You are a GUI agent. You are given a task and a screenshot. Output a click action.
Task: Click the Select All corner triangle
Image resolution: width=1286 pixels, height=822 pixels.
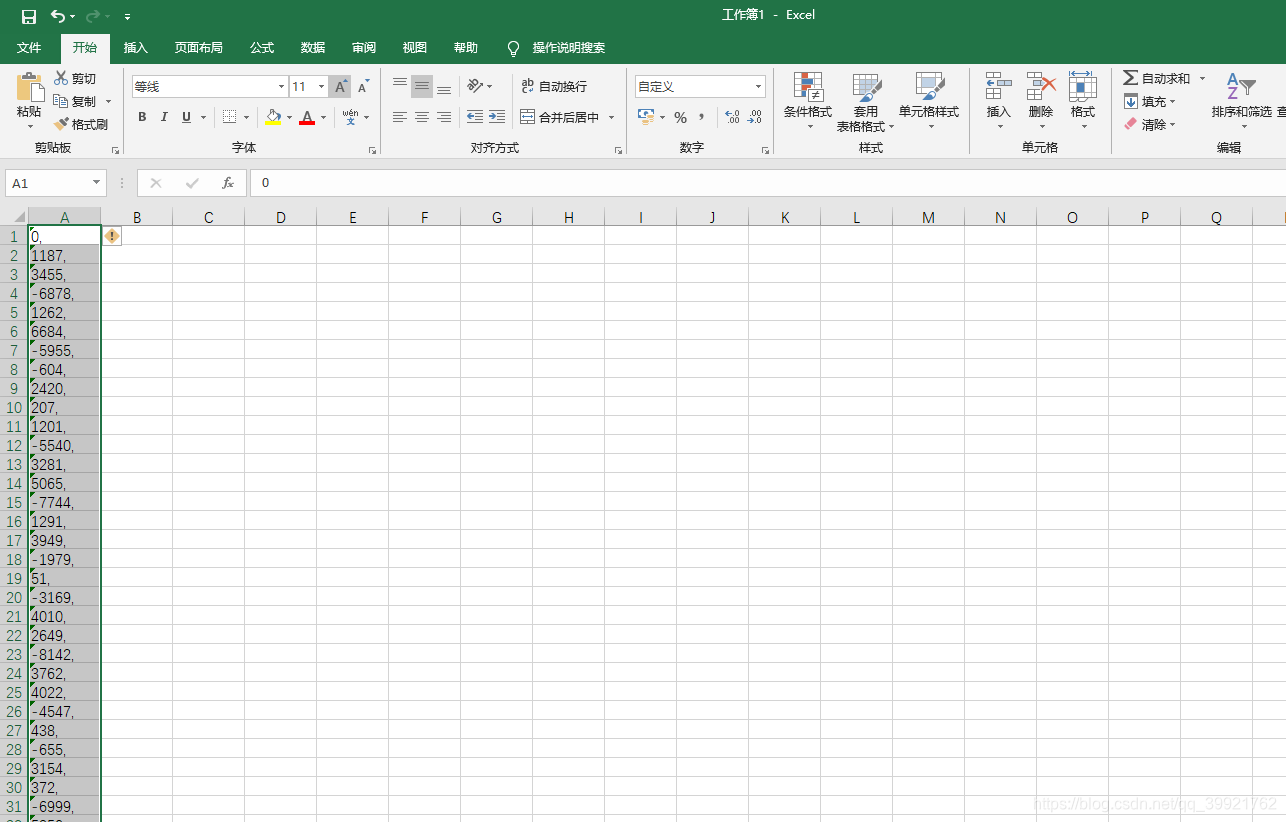pyautogui.click(x=18, y=217)
